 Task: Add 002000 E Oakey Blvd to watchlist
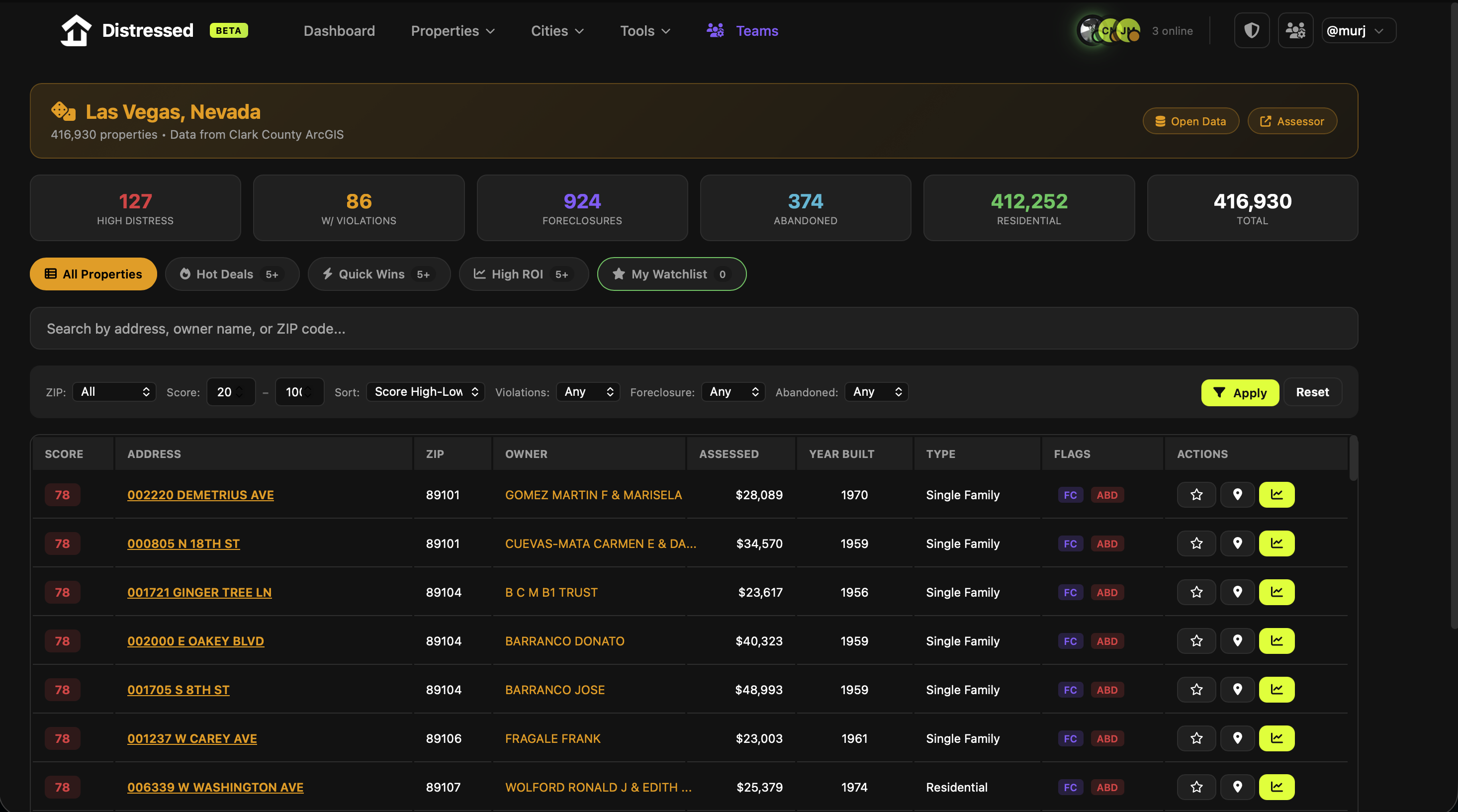1196,640
